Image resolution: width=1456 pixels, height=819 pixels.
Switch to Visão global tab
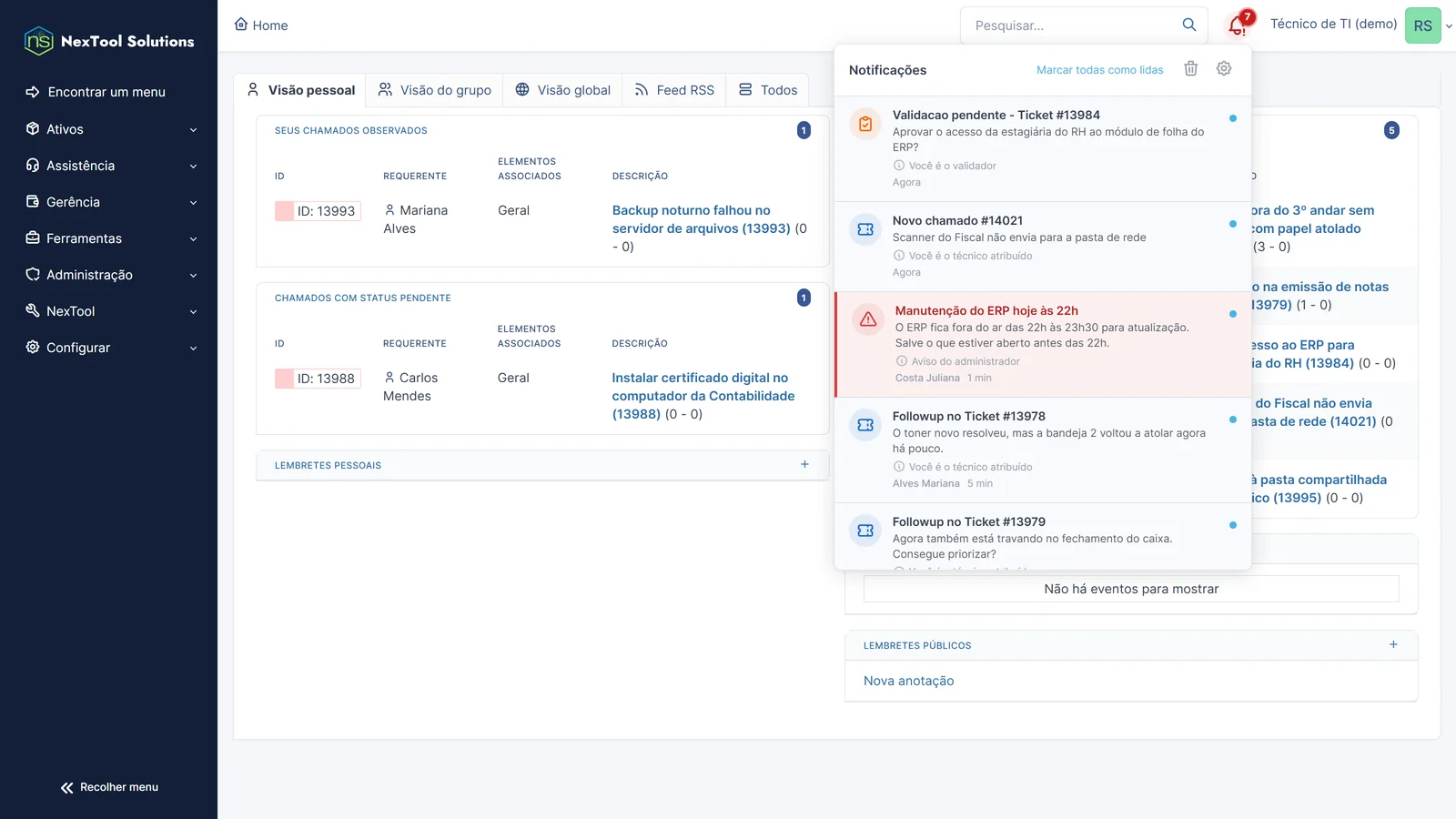point(562,90)
